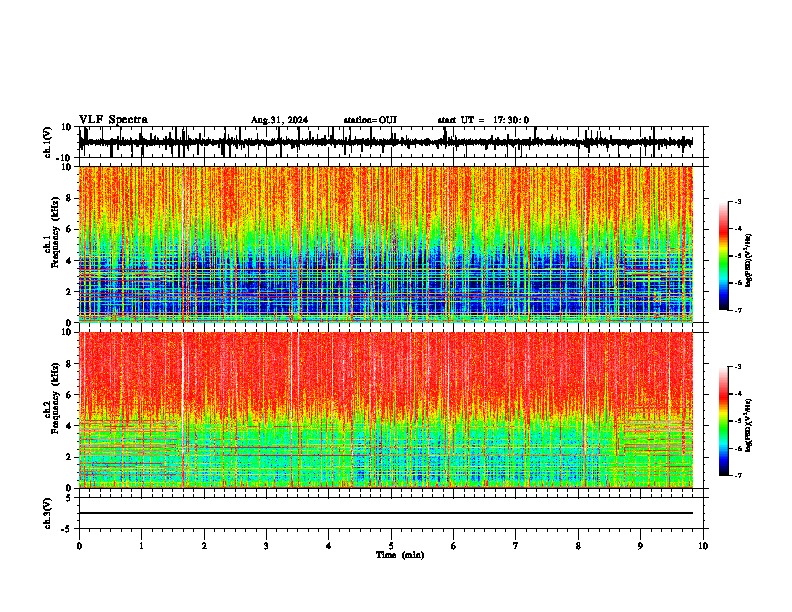Click the 'start UT = 17:30:0' label
The width and height of the screenshot is (792, 612).
coord(483,120)
